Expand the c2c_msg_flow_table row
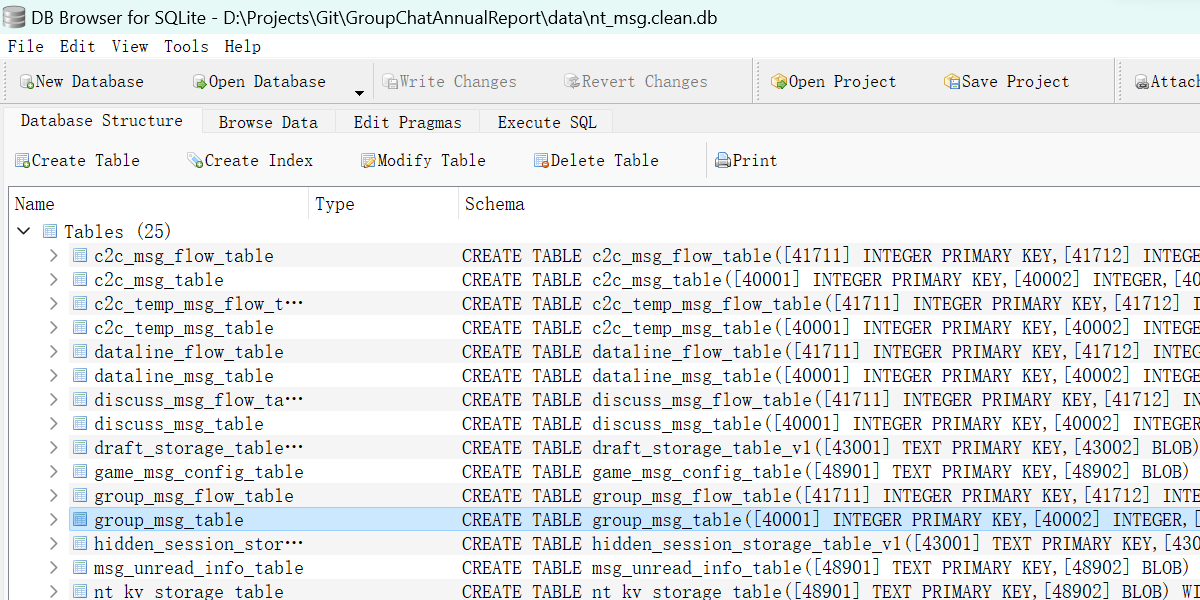The image size is (1200, 600). pyautogui.click(x=54, y=256)
